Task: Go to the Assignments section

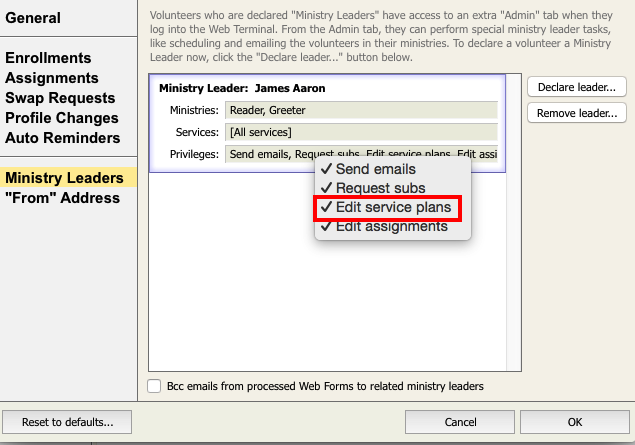Action: [x=52, y=78]
